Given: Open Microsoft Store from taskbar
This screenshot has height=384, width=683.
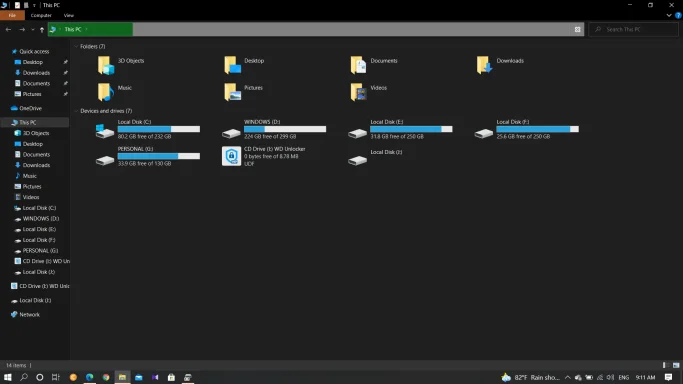Looking at the screenshot, I should [171, 377].
